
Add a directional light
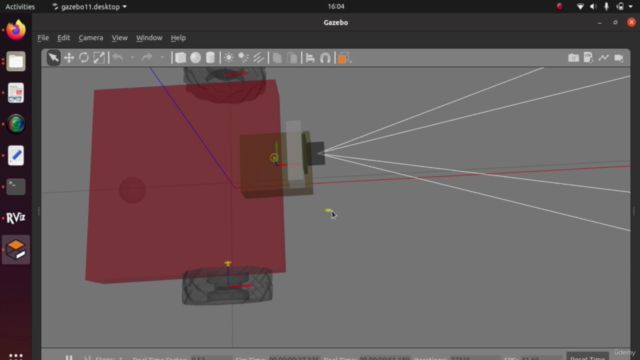coord(259,58)
